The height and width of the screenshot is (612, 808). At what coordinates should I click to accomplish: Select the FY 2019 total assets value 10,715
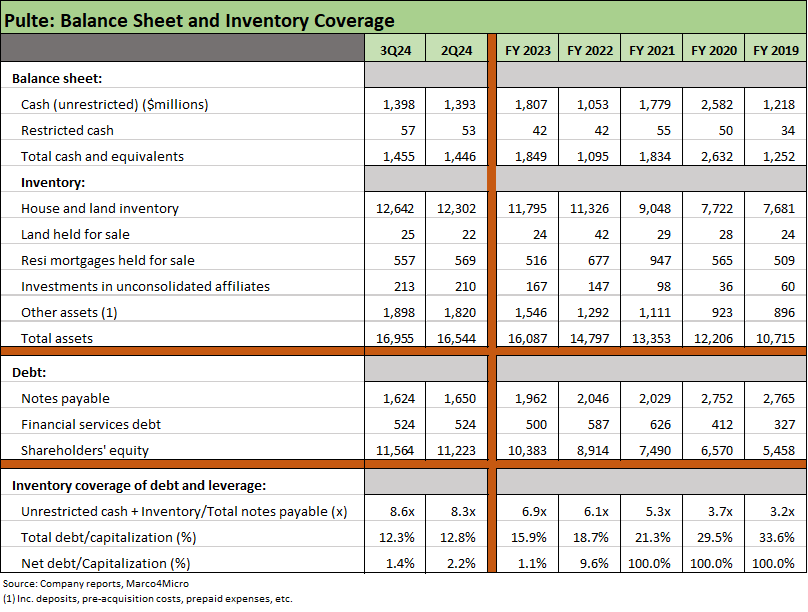click(775, 338)
